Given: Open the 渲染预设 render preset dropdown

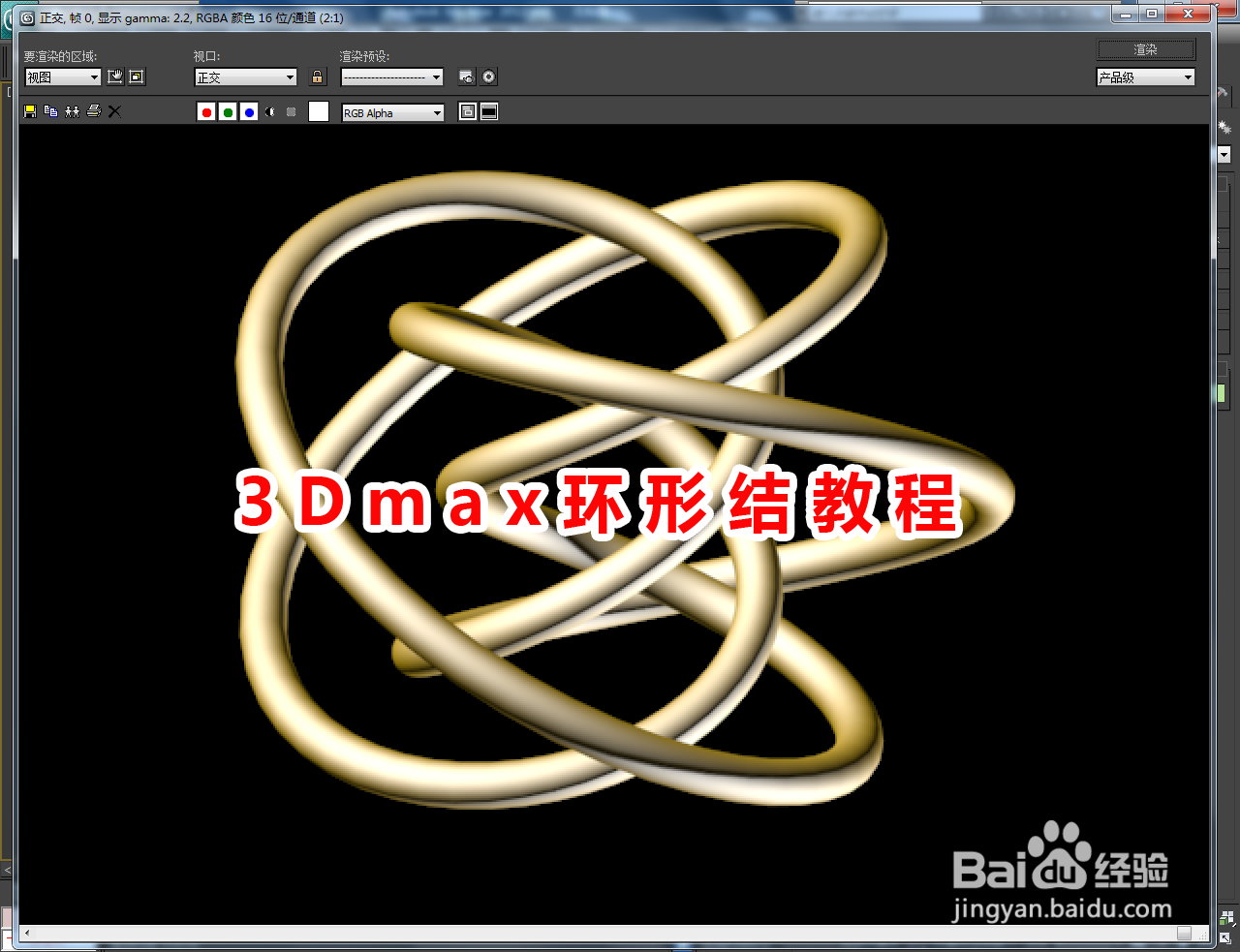Looking at the screenshot, I should click(391, 77).
